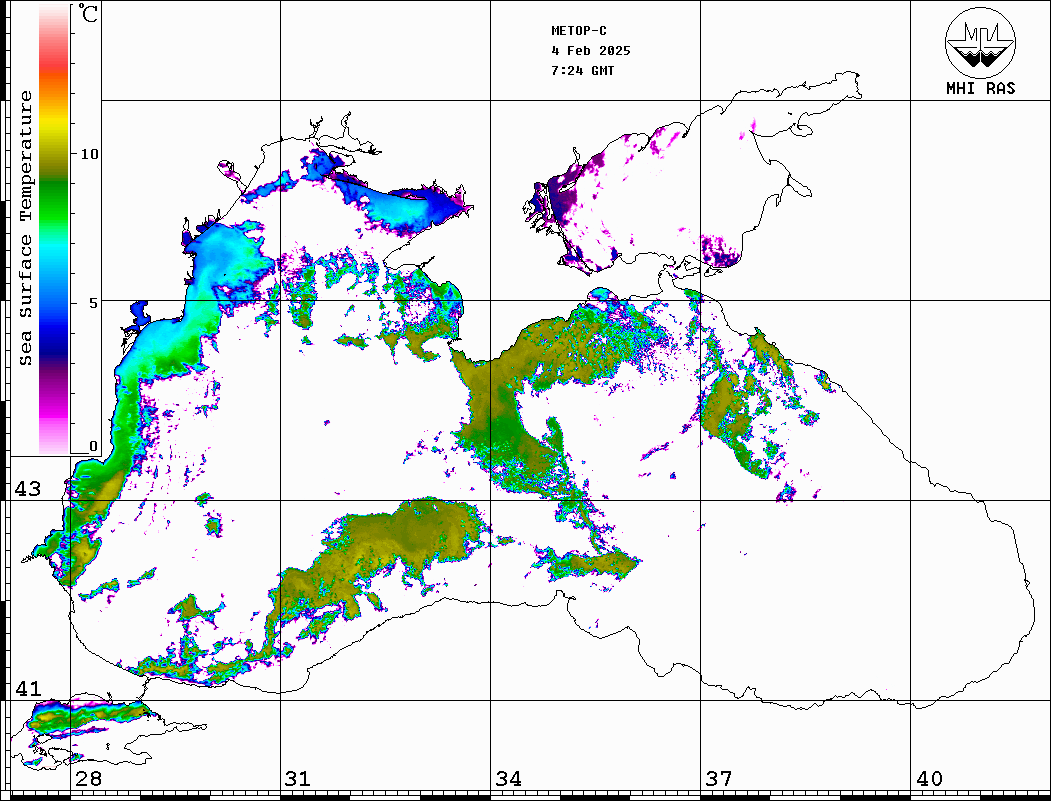Click the '4 Feb 2025' date text
This screenshot has width=1051, height=801.
point(591,51)
